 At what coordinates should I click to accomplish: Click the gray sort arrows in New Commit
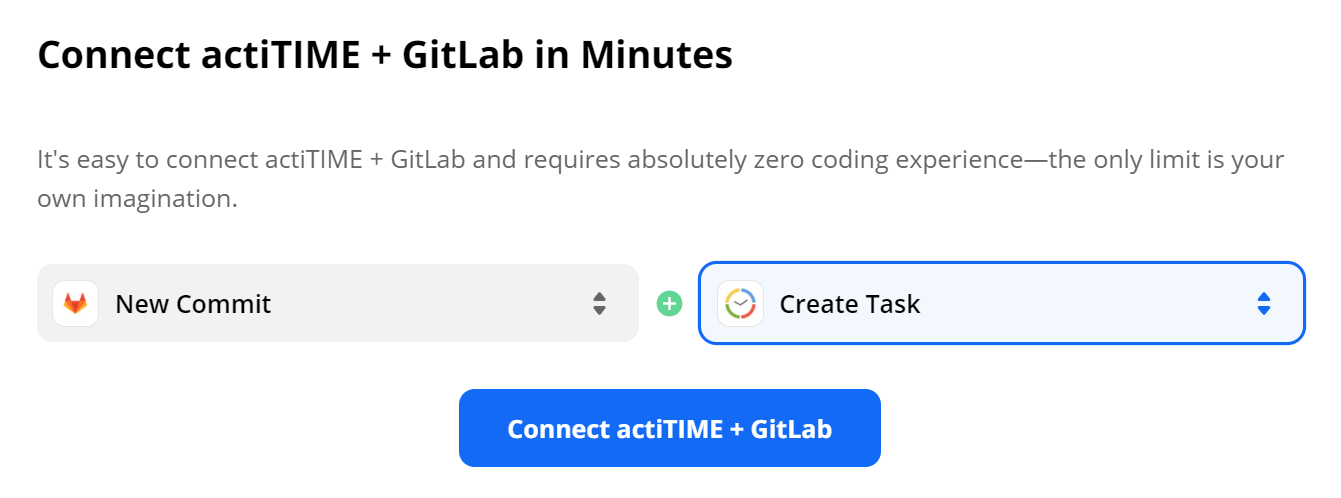click(x=599, y=303)
